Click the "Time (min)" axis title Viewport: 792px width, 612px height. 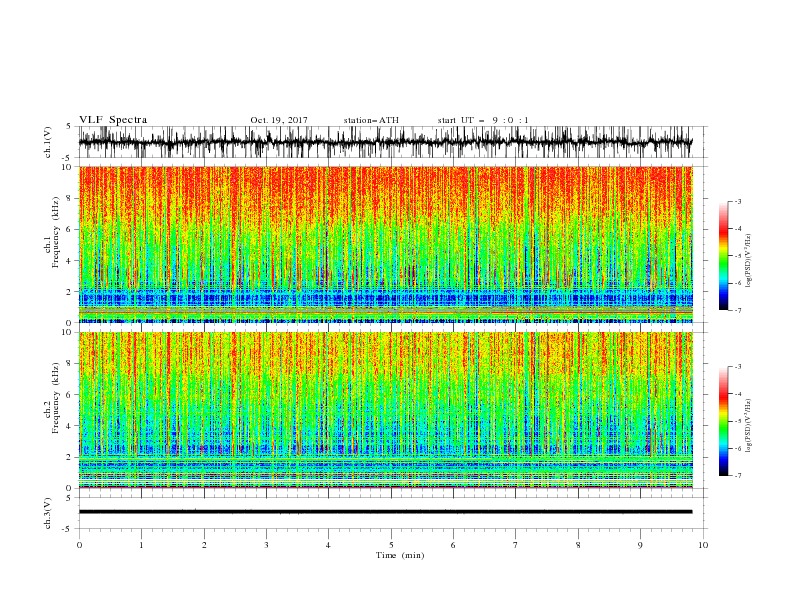[x=400, y=555]
